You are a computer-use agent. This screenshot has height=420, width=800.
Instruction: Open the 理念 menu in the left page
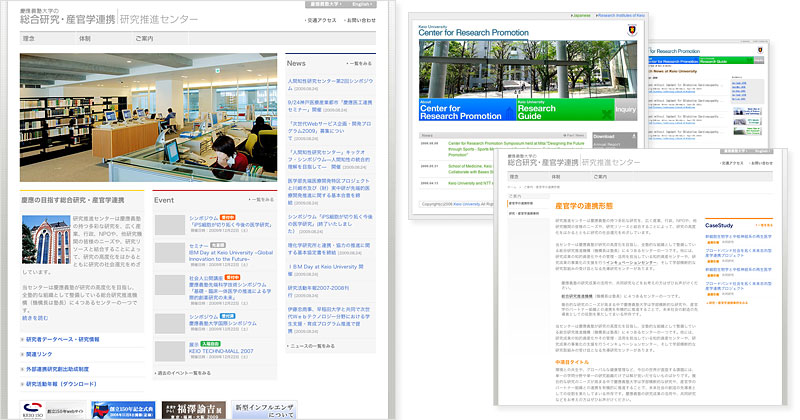point(29,38)
